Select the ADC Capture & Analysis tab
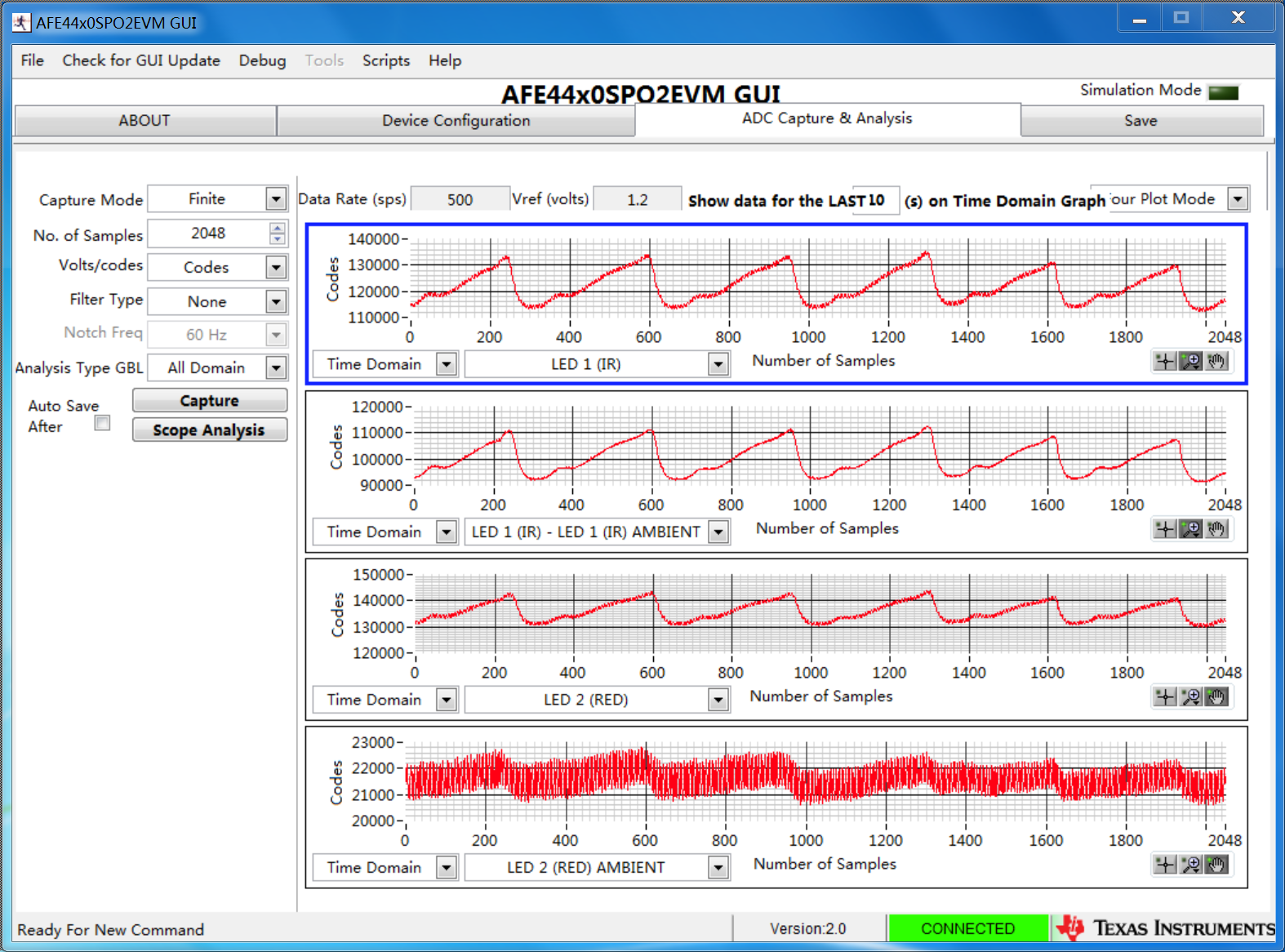 point(828,119)
